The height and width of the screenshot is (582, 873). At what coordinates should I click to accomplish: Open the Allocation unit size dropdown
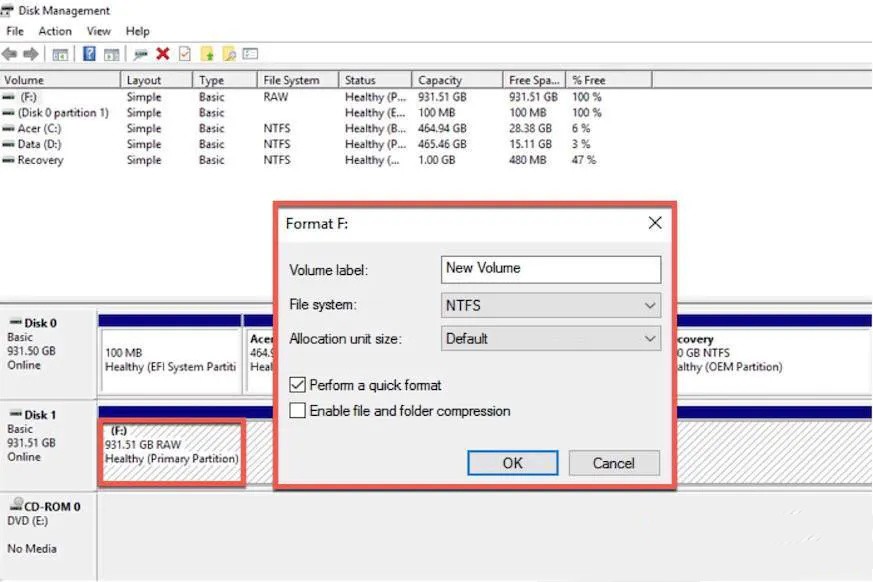click(x=551, y=339)
